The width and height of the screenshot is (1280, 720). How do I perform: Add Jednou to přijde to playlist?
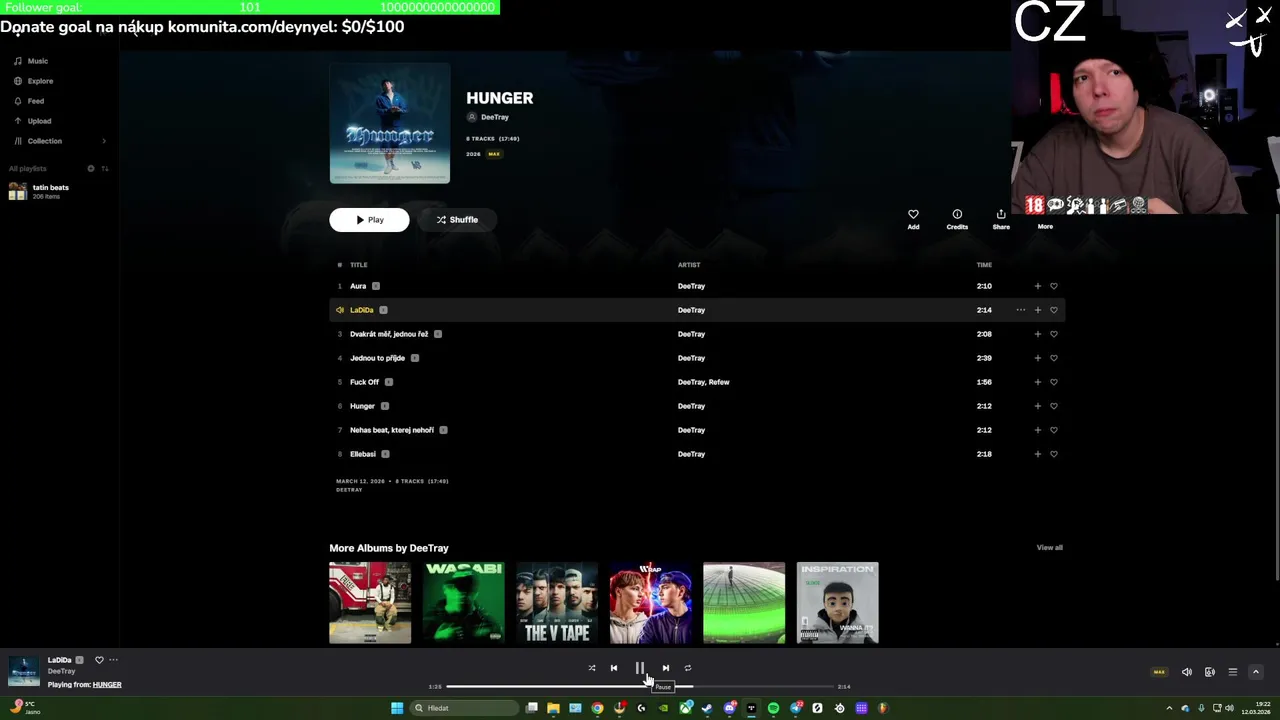point(1037,358)
